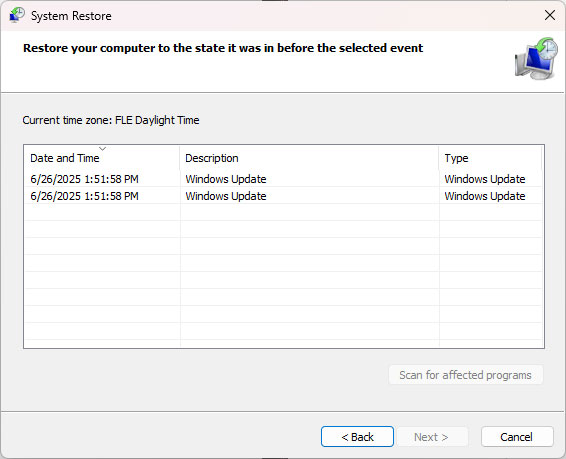Click second row's Windows Update description
This screenshot has height=459, width=566.
(x=226, y=196)
